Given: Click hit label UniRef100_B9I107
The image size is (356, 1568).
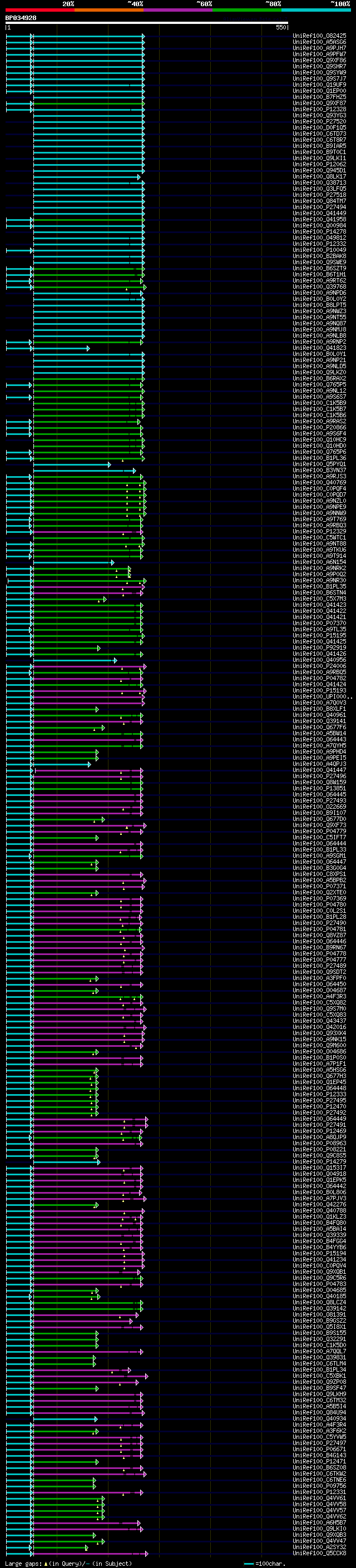Looking at the screenshot, I should point(319,813).
